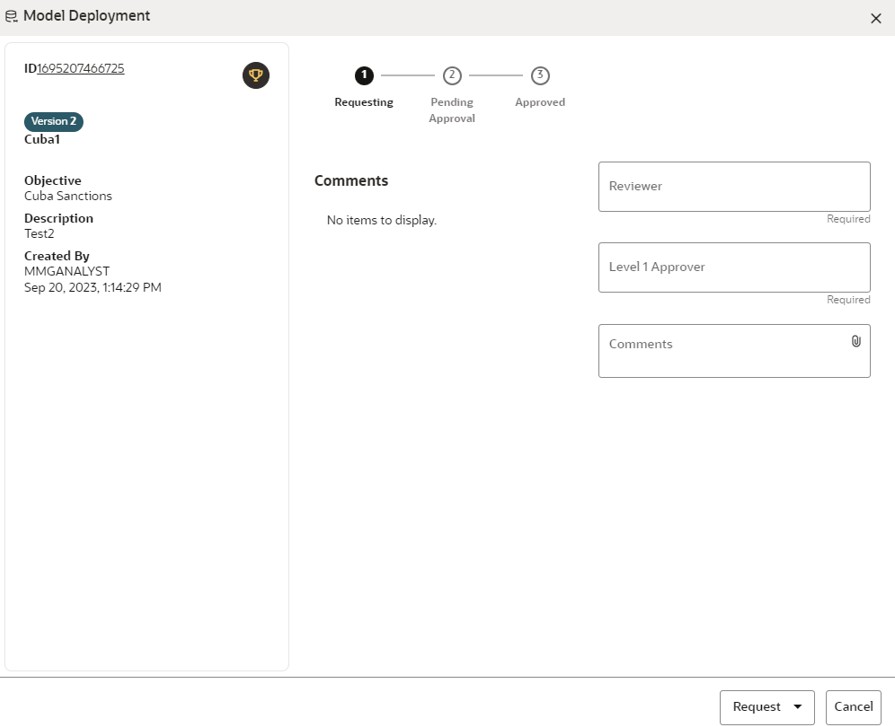The image size is (895, 726).
Task: Close the Model Deployment dialog
Action: (876, 18)
